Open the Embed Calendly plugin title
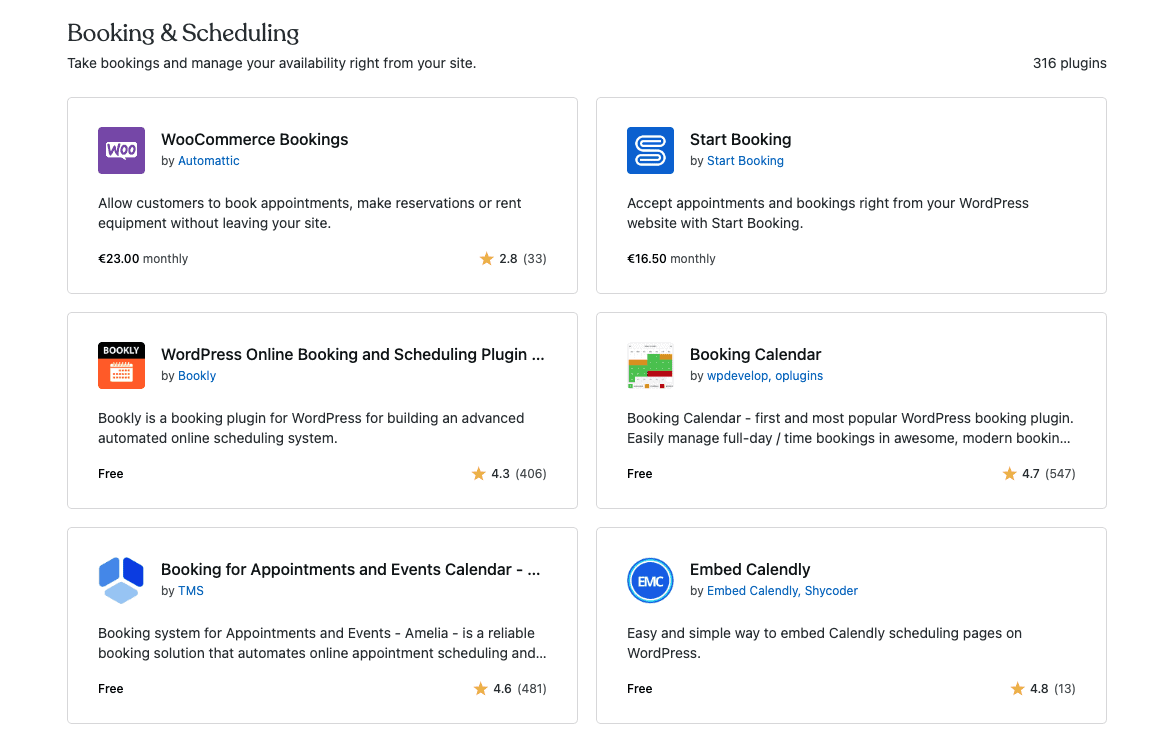Image resolution: width=1170 pixels, height=736 pixels. click(750, 570)
